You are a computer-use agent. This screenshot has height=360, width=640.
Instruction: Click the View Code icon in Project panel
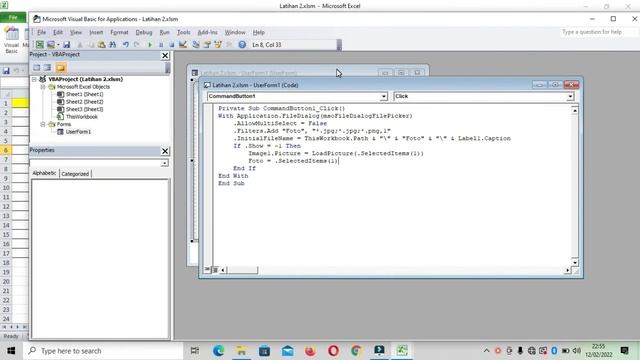pyautogui.click(x=37, y=68)
